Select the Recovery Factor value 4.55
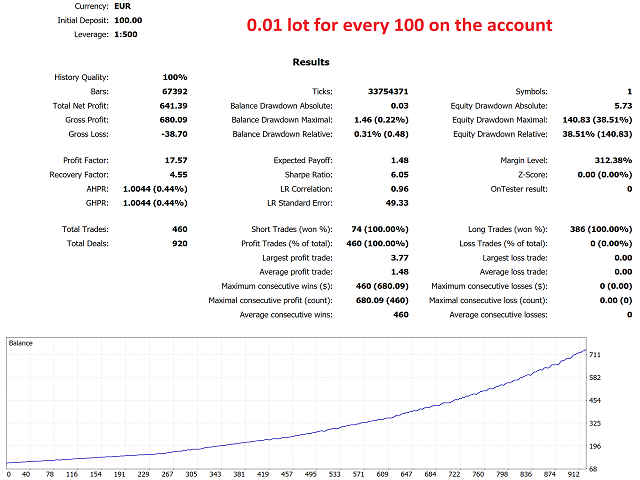 [178, 175]
